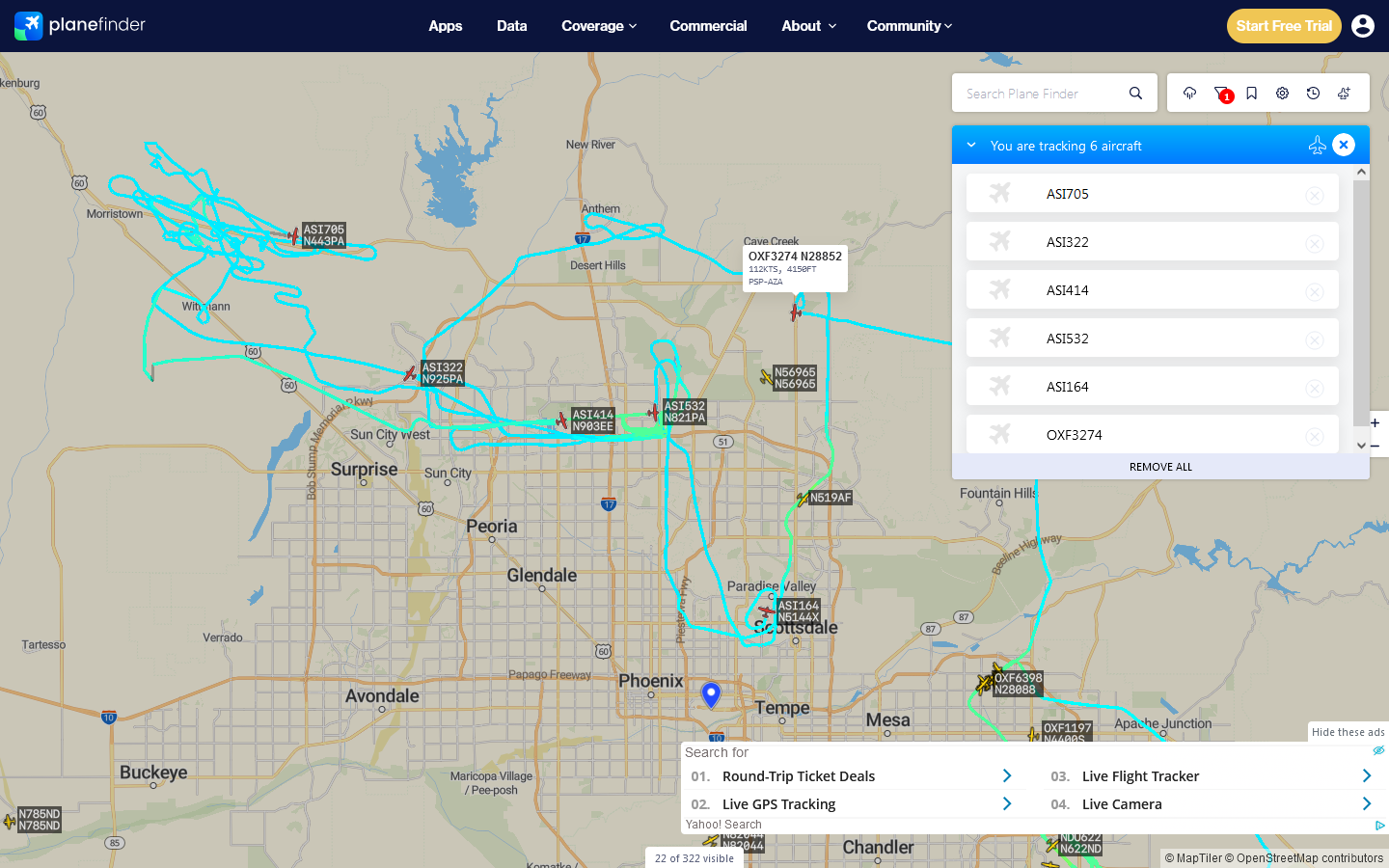1389x868 pixels.
Task: Select the N785ND aircraft marker
Action: (x=10, y=822)
